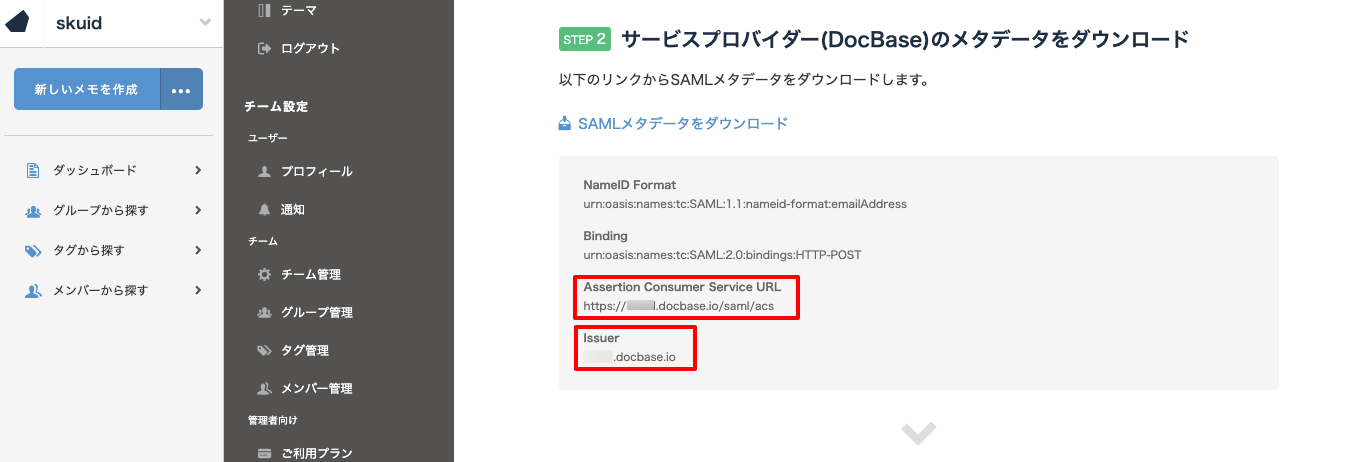Image resolution: width=1354 pixels, height=462 pixels.
Task: Click the NameID Format label
Action: (x=630, y=185)
